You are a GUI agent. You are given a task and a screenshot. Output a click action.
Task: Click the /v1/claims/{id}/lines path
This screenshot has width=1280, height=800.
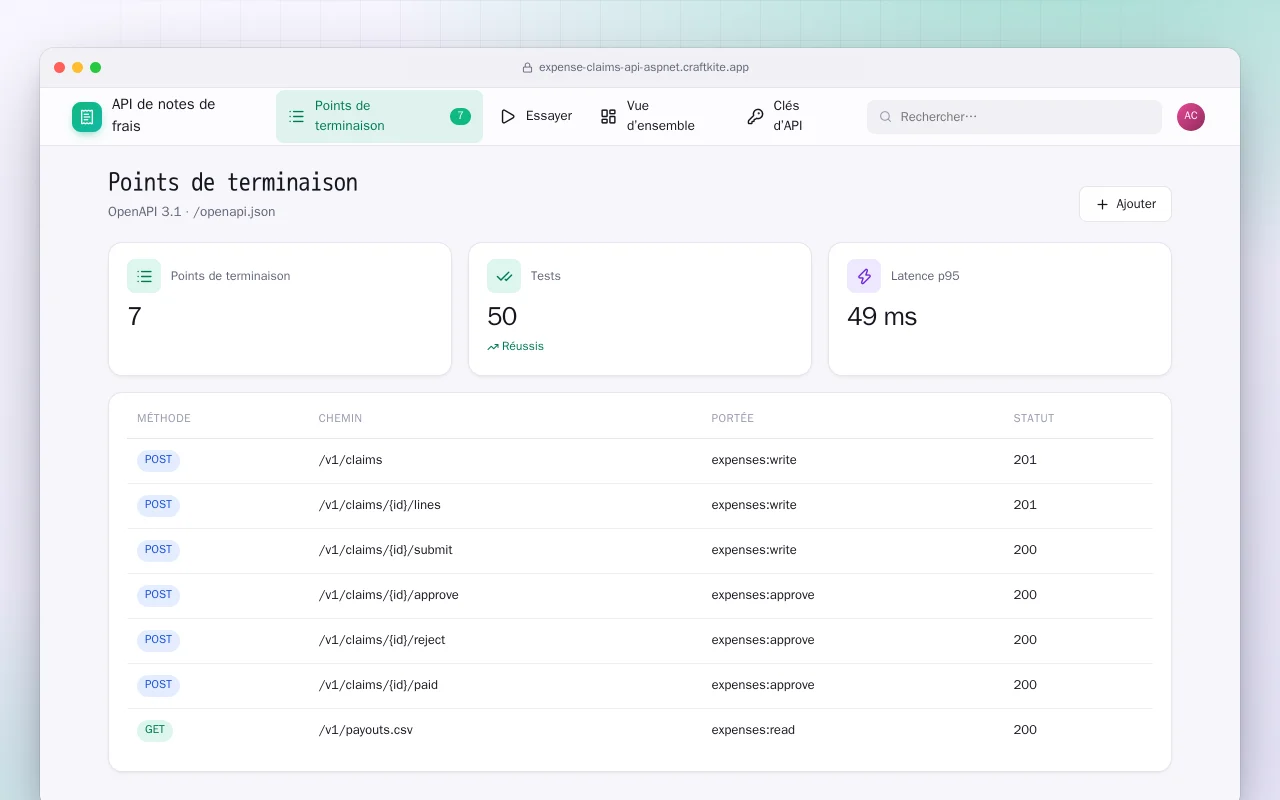[380, 505]
